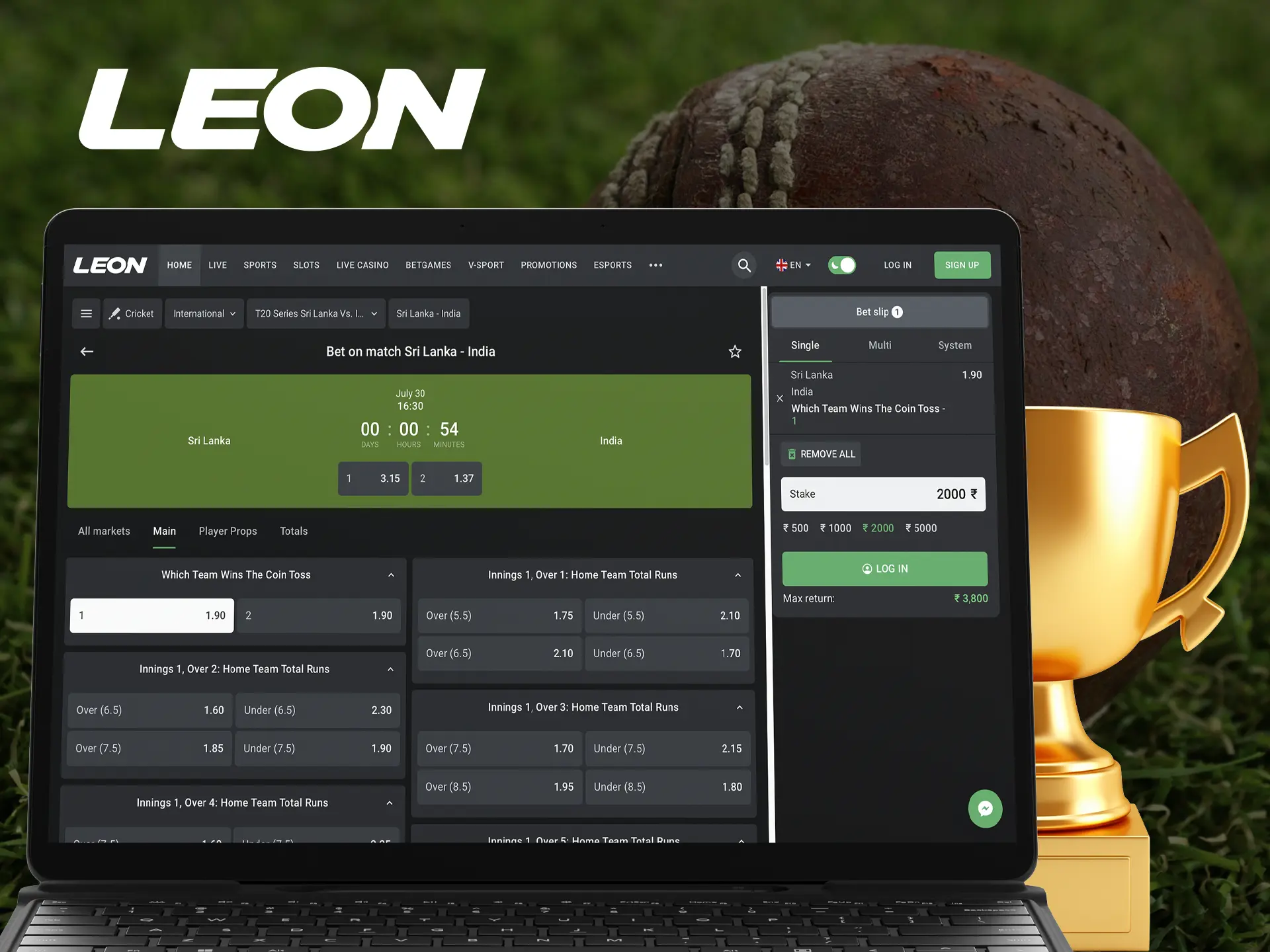The width and height of the screenshot is (1270, 952).
Task: Click the star/favorite icon for this match
Action: 735,351
